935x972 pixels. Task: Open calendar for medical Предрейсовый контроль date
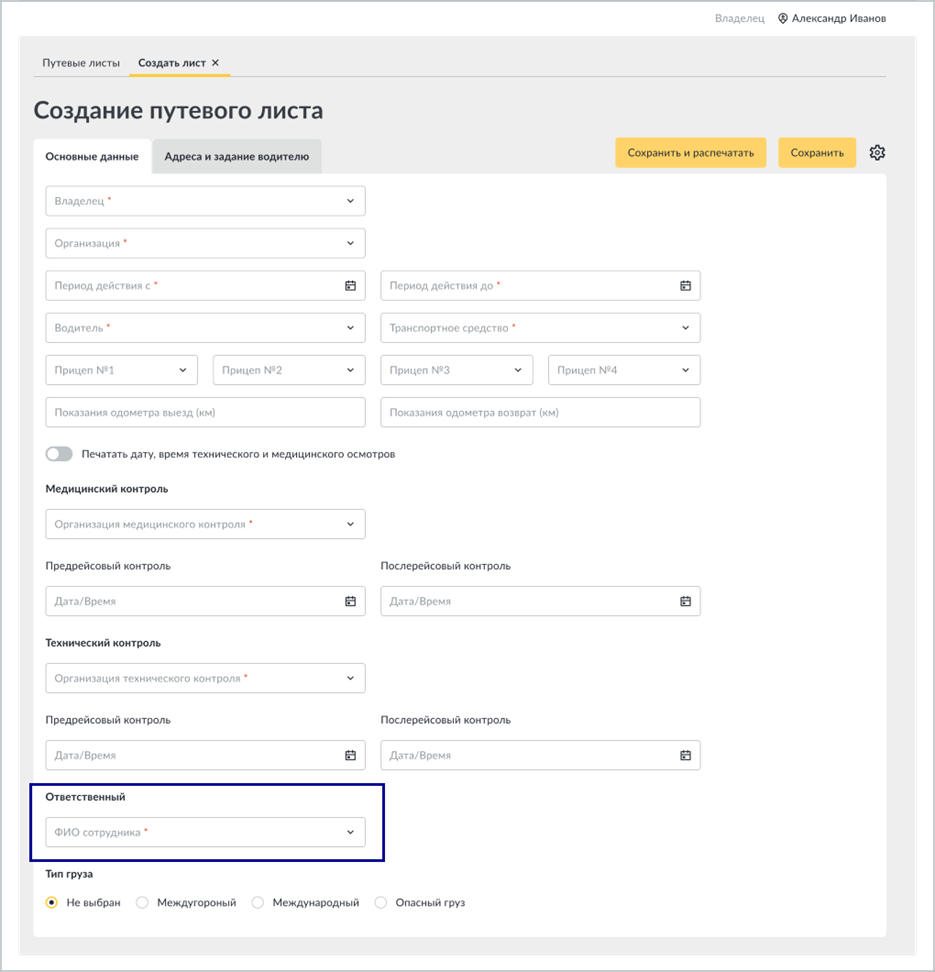tap(350, 601)
